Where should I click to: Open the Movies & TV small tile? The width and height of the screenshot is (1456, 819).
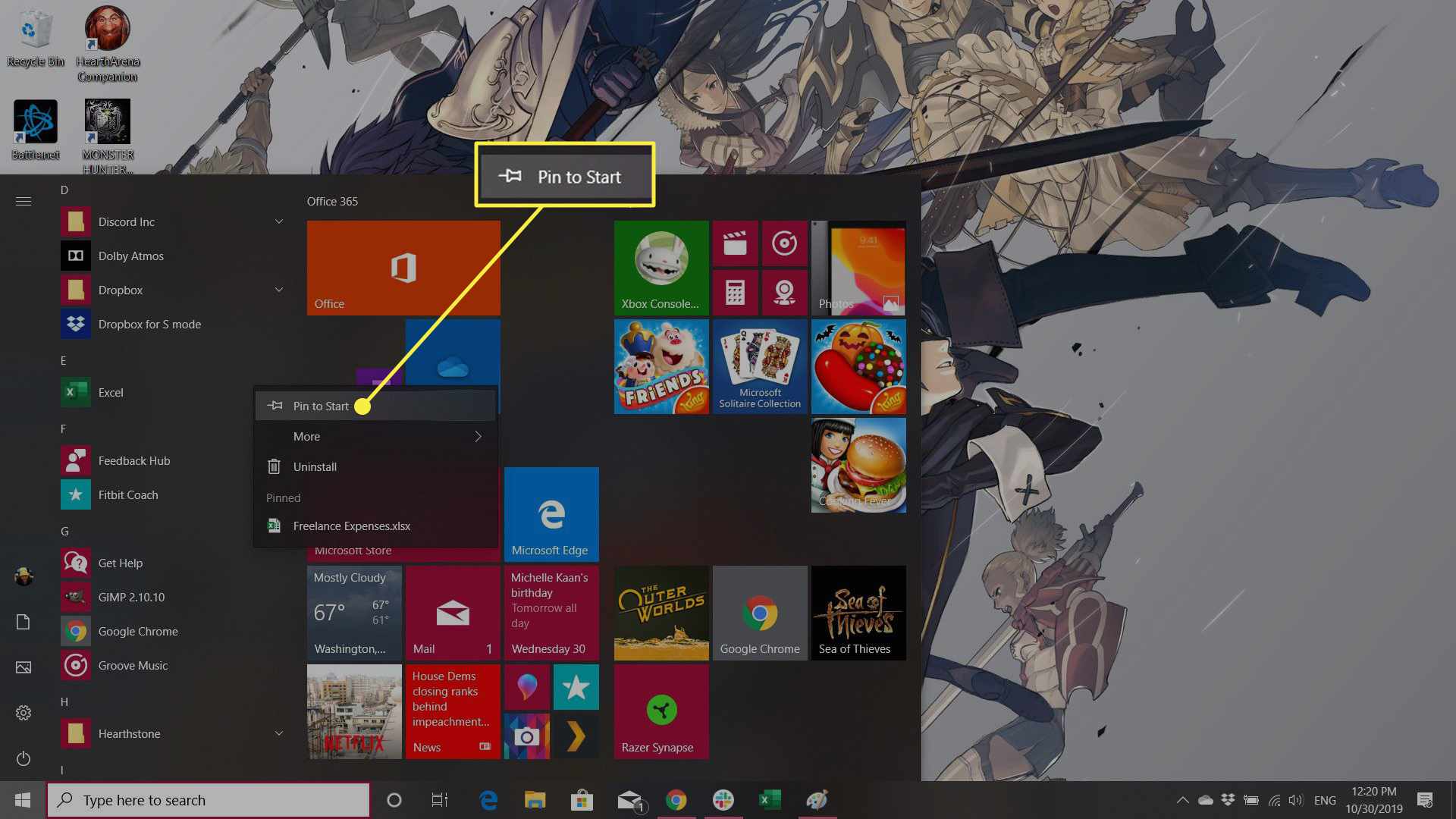click(735, 243)
